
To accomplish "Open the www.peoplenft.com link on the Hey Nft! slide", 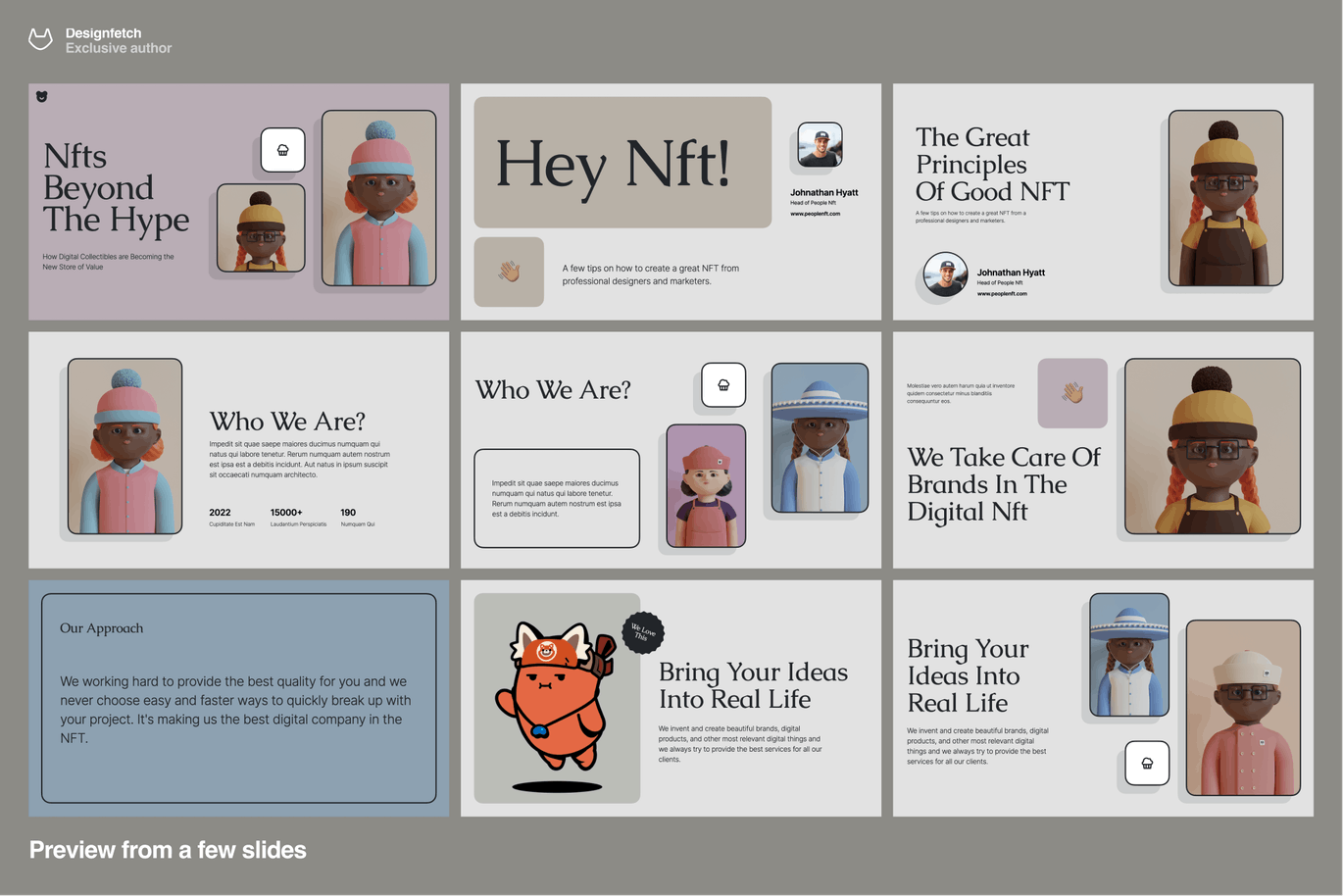I will click(x=815, y=214).
